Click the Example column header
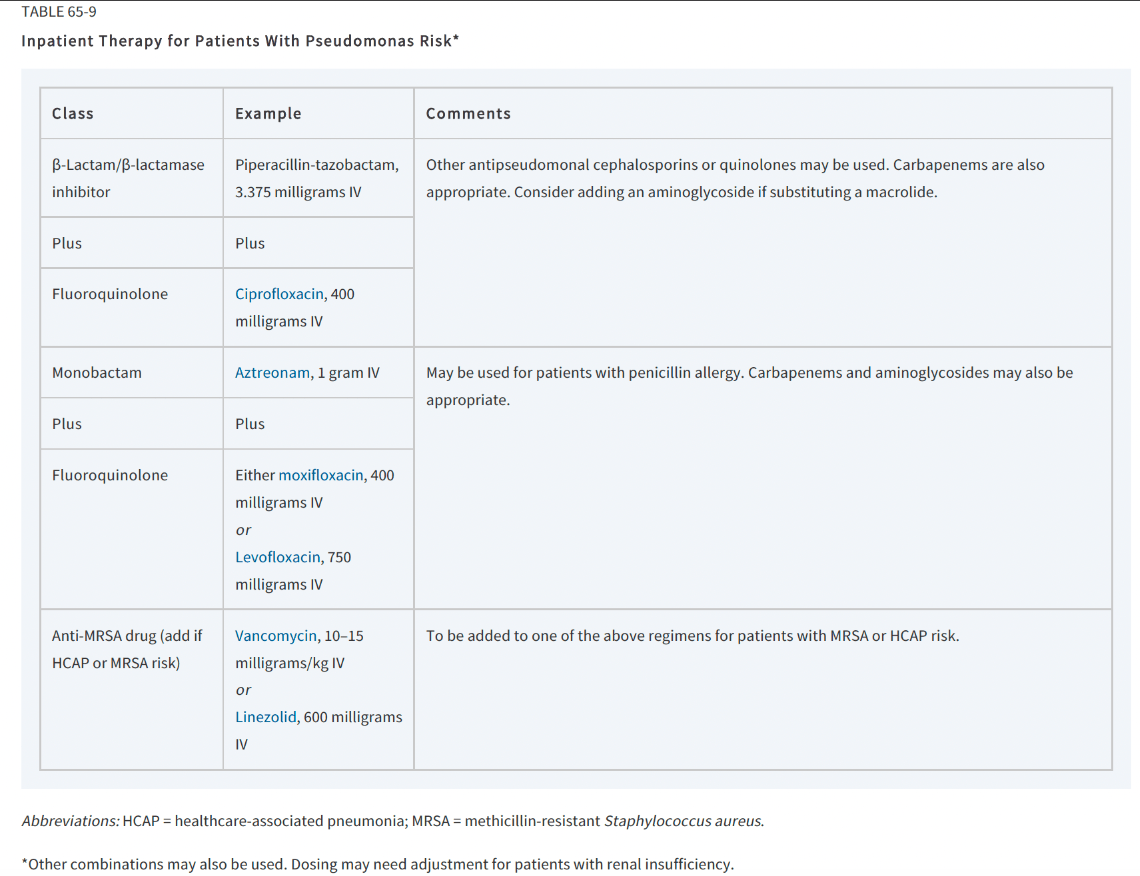Viewport: 1140px width, 876px height. pyautogui.click(x=268, y=113)
